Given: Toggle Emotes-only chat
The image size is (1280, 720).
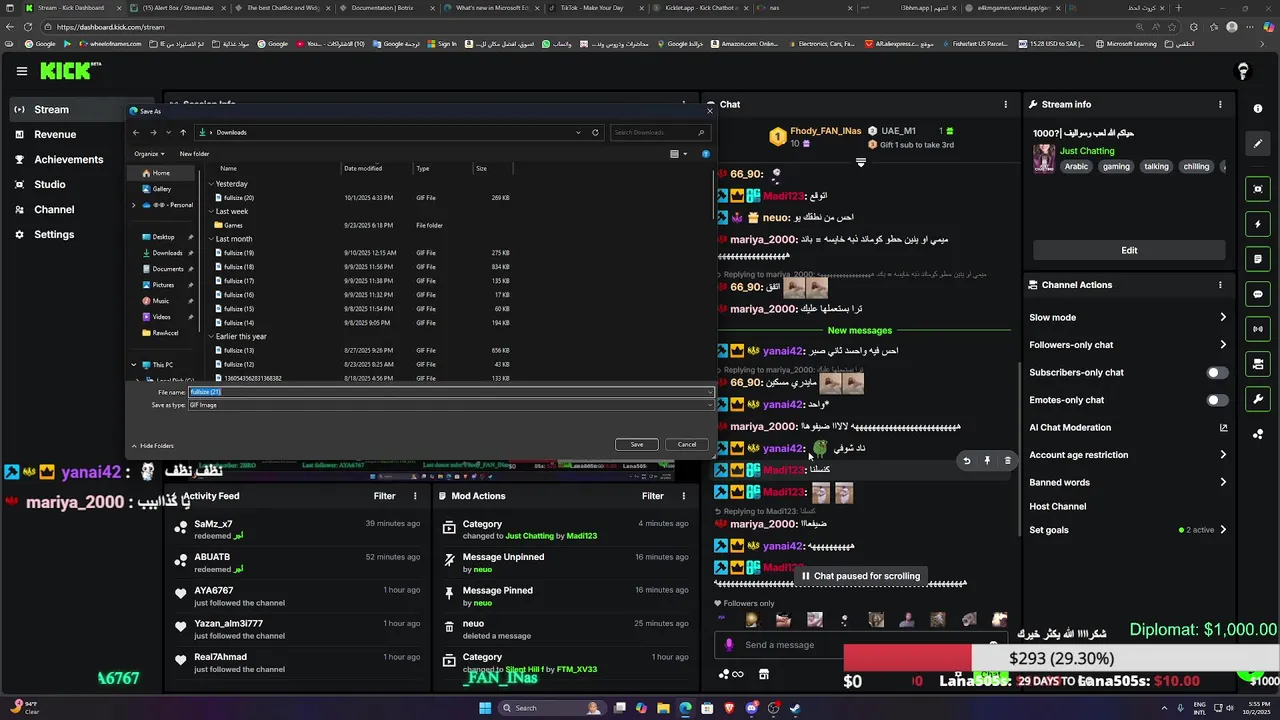Looking at the screenshot, I should coord(1217,400).
